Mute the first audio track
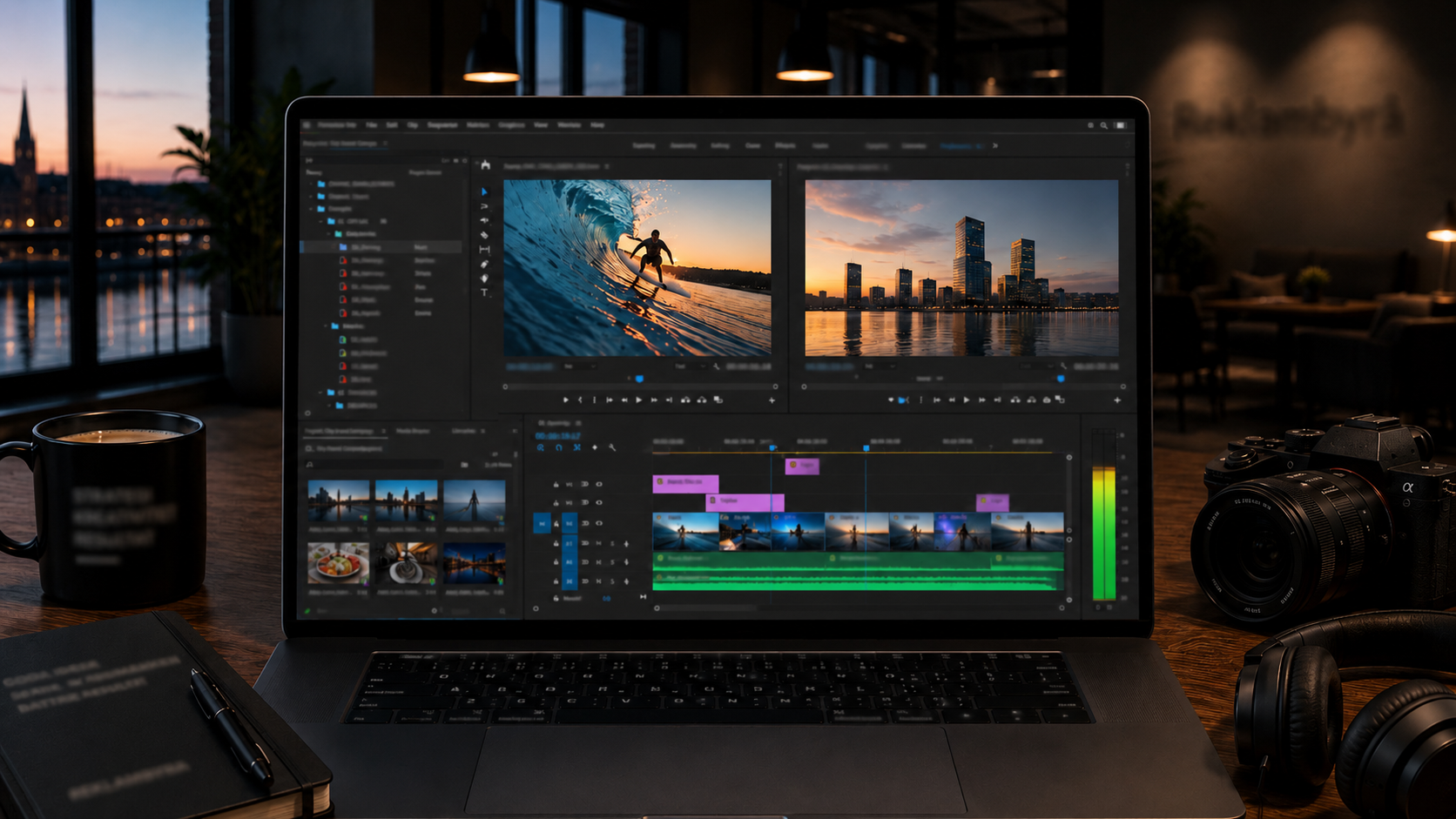 [x=599, y=543]
